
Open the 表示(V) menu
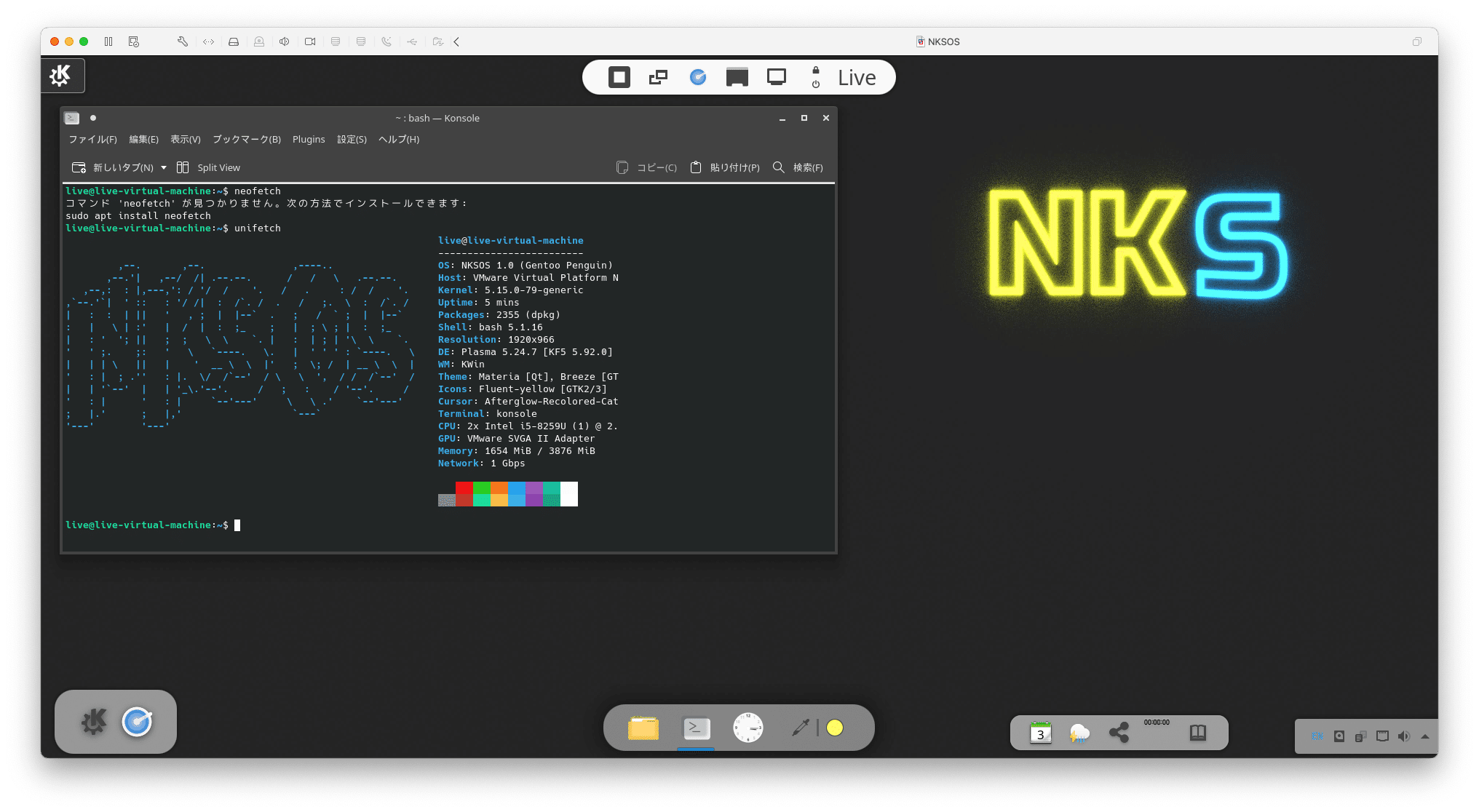[x=186, y=139]
